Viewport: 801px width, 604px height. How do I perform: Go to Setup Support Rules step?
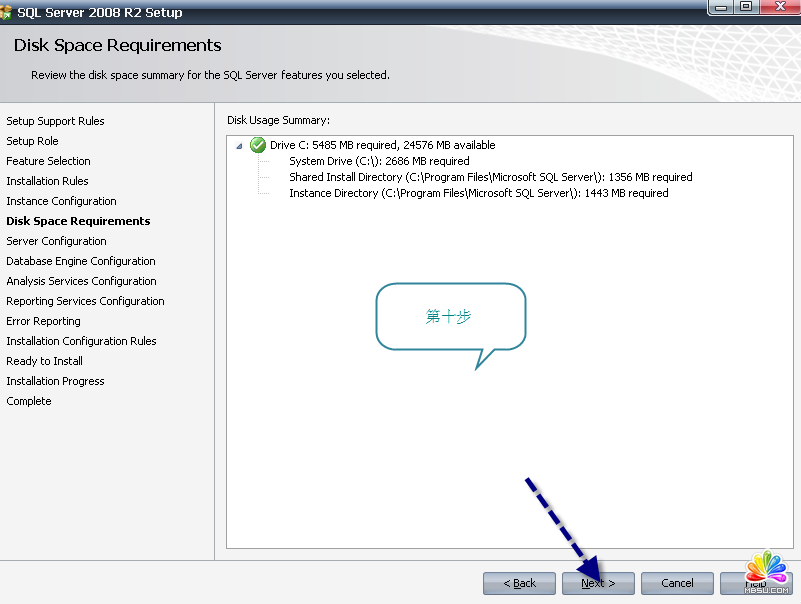(55, 121)
